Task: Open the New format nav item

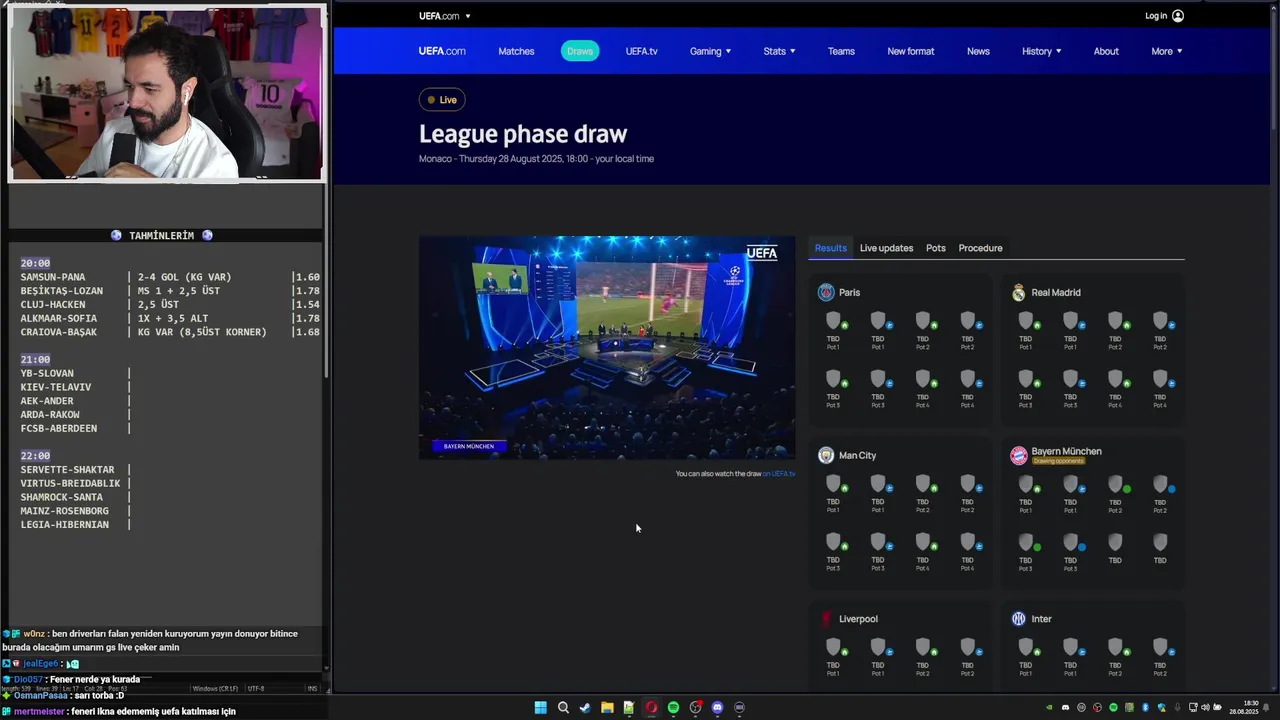Action: (x=911, y=51)
